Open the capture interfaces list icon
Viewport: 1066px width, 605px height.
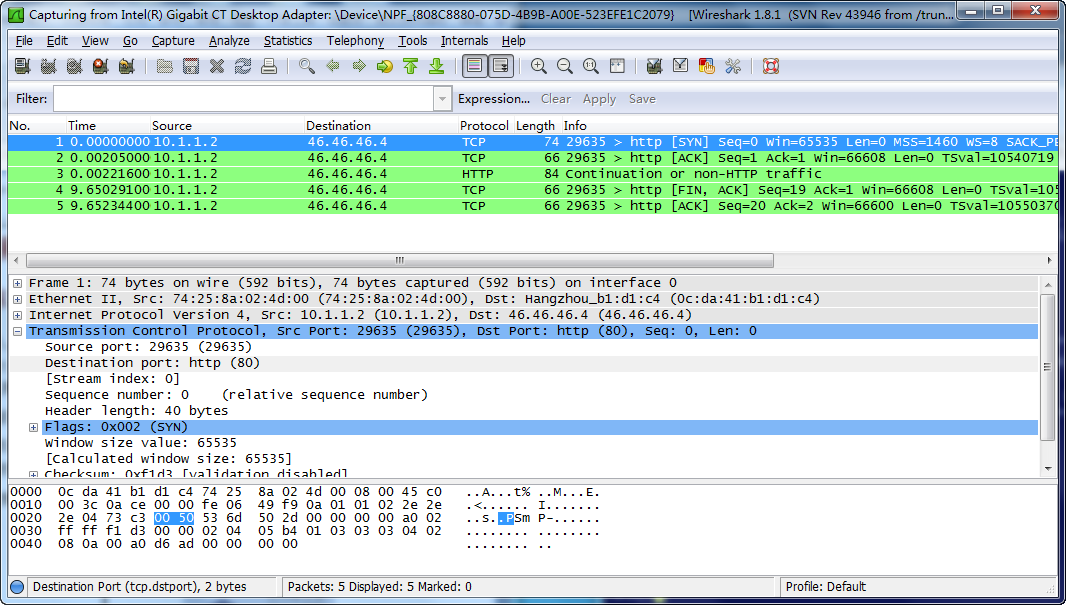click(x=22, y=66)
